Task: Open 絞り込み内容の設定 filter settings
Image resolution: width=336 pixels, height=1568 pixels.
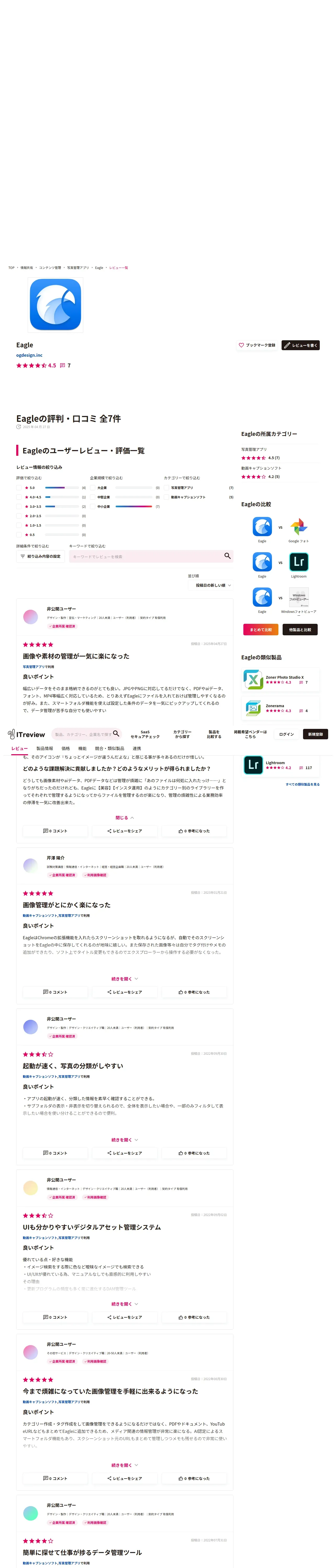Action: click(40, 556)
